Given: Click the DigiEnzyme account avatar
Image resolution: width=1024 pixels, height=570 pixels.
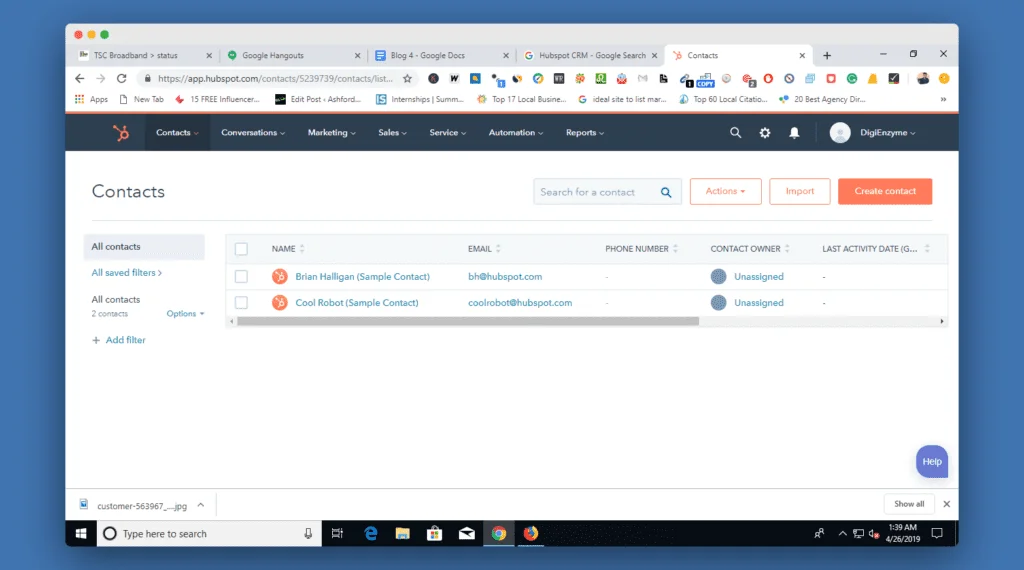Looking at the screenshot, I should [x=840, y=133].
